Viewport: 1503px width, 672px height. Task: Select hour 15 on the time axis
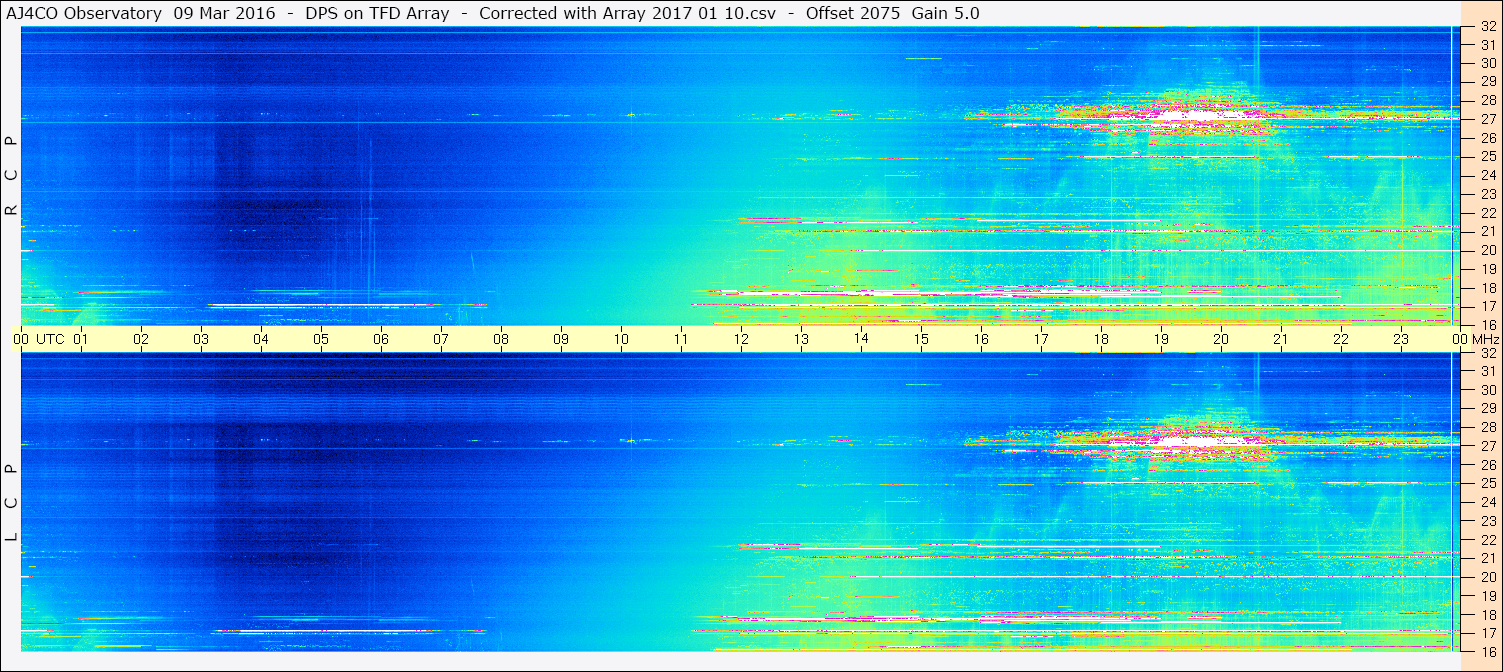point(921,339)
